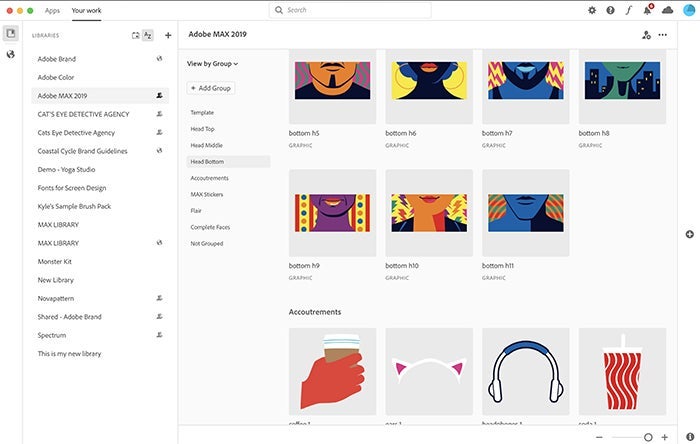Switch to the Apps tab
This screenshot has height=444, width=700.
point(52,10)
